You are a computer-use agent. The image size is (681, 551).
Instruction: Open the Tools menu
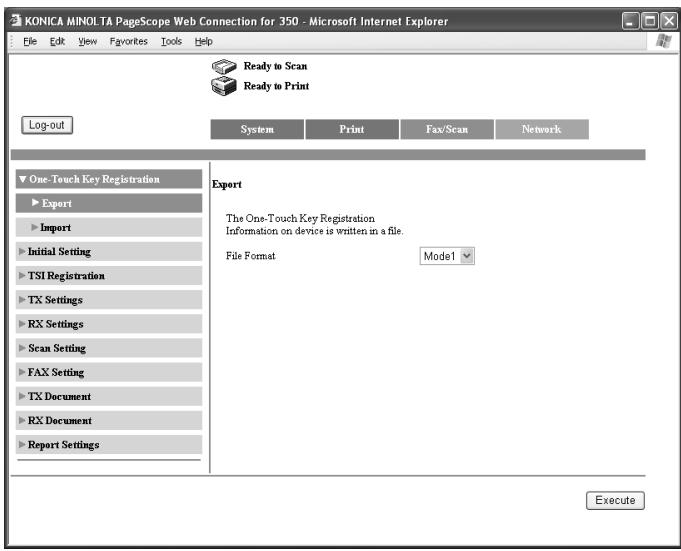tap(172, 41)
